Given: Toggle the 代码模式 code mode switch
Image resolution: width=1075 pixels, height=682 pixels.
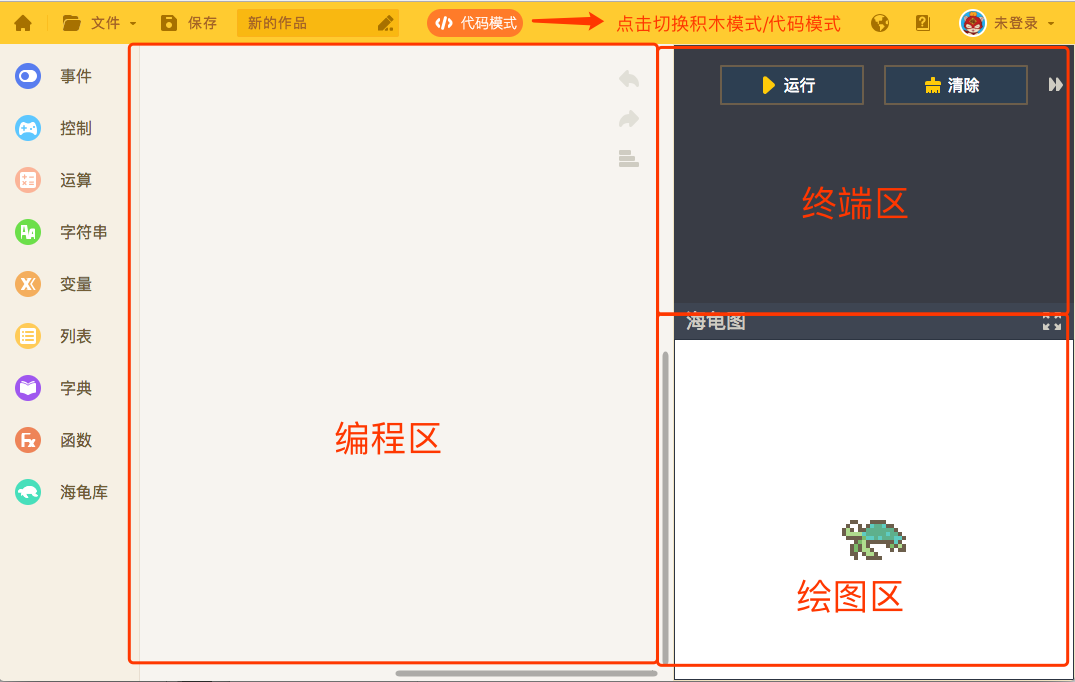Looking at the screenshot, I should (x=475, y=23).
